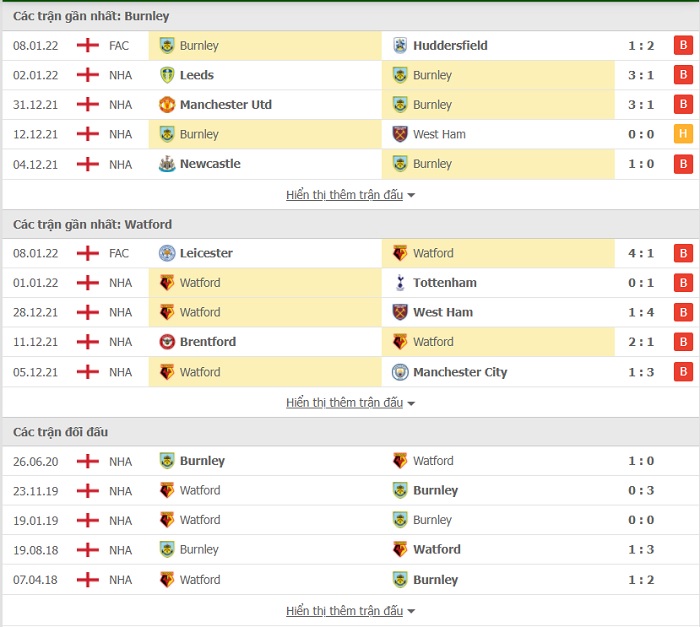Click the Tottenham club crest icon

pyautogui.click(x=400, y=283)
